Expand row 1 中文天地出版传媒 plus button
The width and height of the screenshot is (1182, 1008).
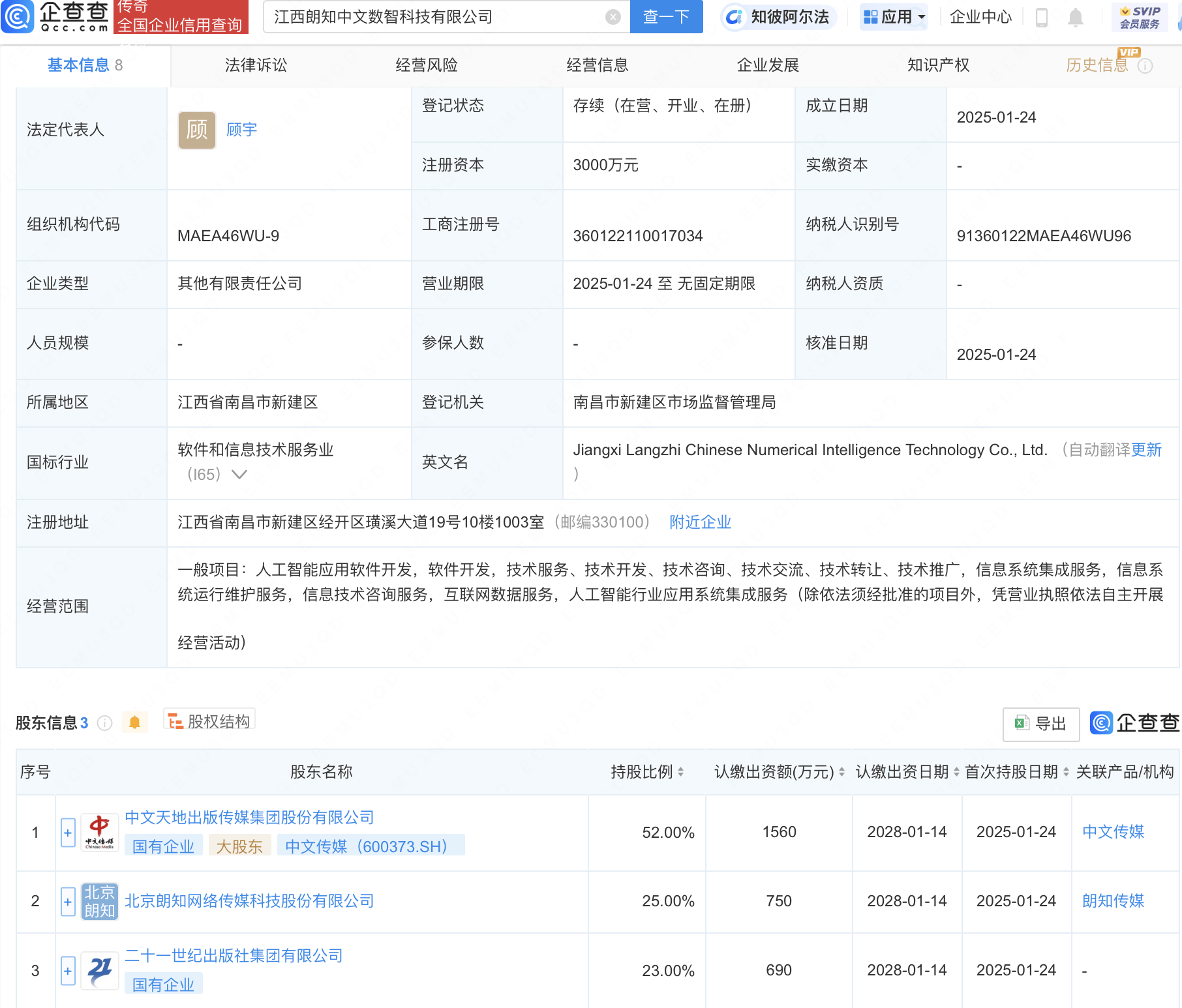coord(68,833)
